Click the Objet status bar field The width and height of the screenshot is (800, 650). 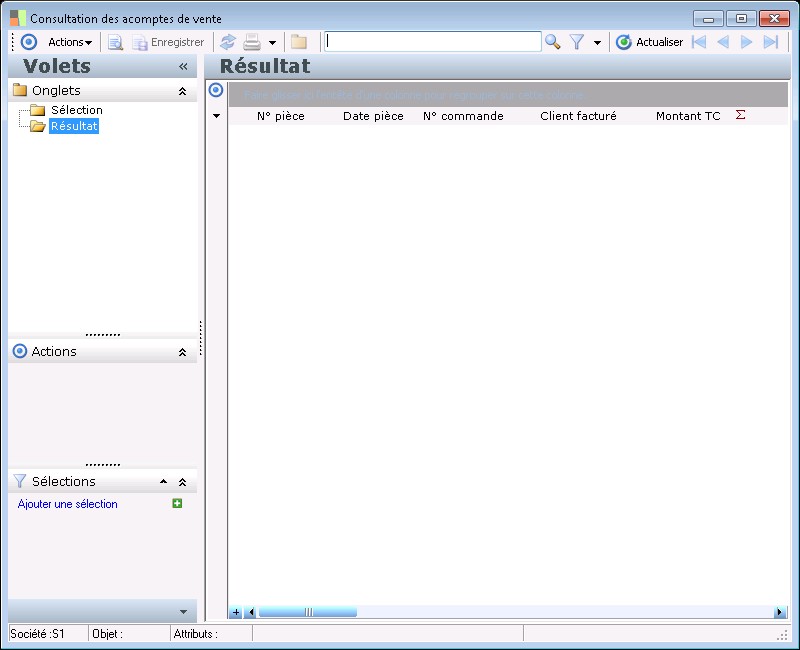130,634
